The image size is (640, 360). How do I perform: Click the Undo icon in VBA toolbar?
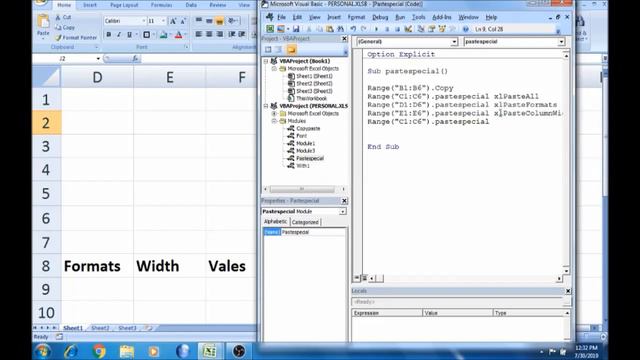353,29
